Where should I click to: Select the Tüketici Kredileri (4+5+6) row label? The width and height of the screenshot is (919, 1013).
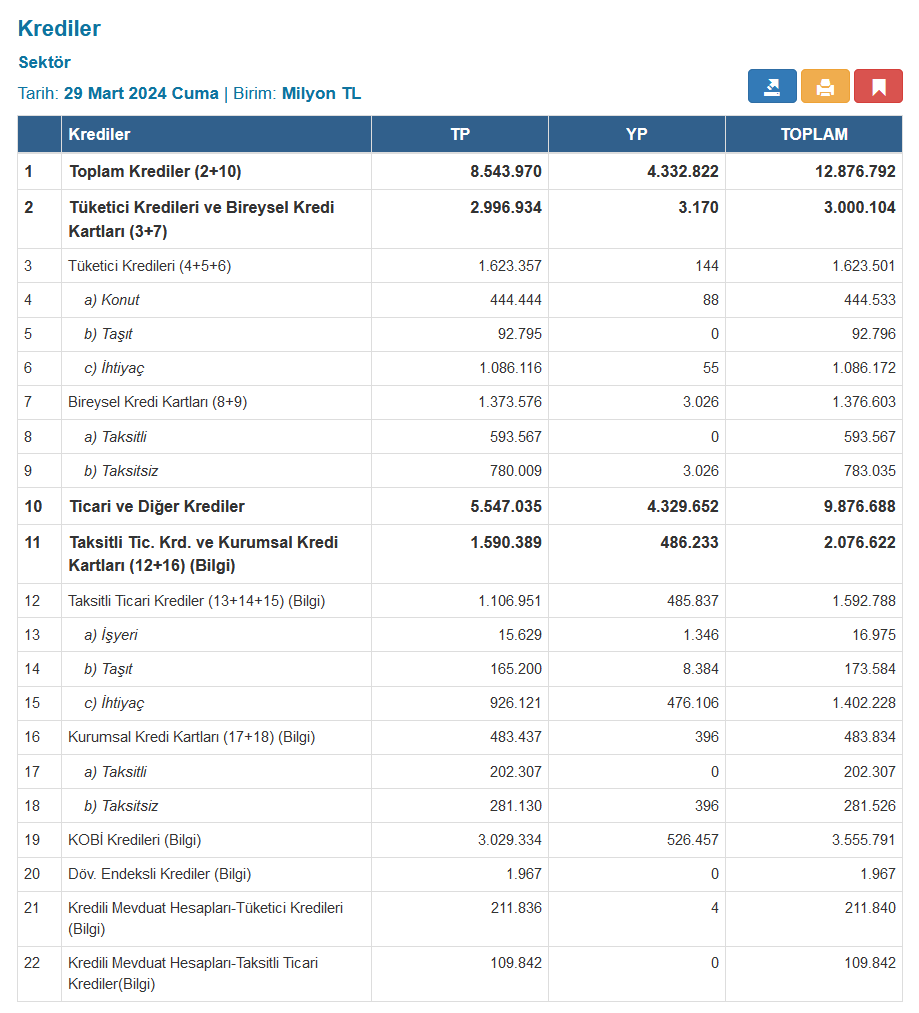coord(149,266)
